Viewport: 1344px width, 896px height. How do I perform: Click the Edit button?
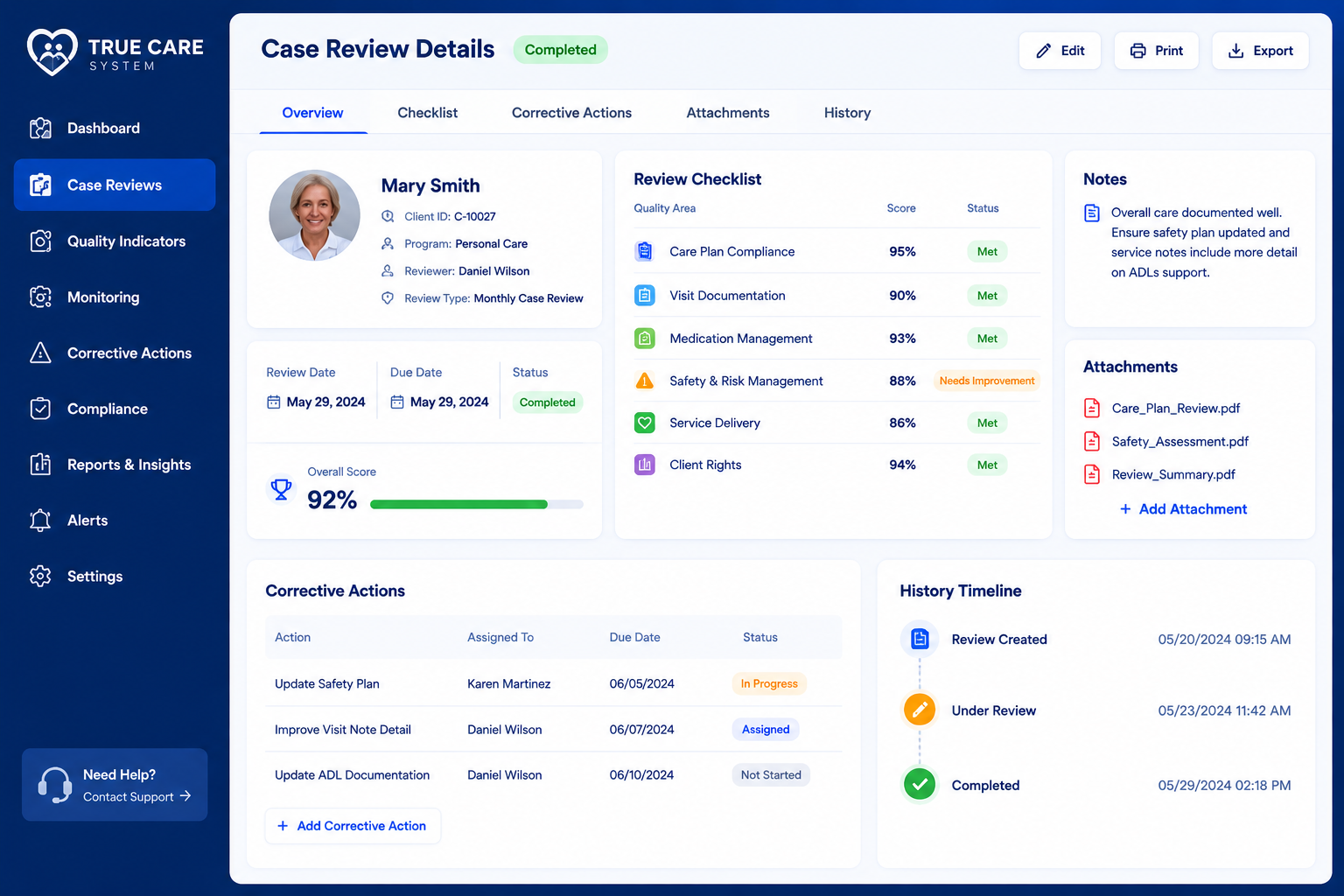point(1060,51)
